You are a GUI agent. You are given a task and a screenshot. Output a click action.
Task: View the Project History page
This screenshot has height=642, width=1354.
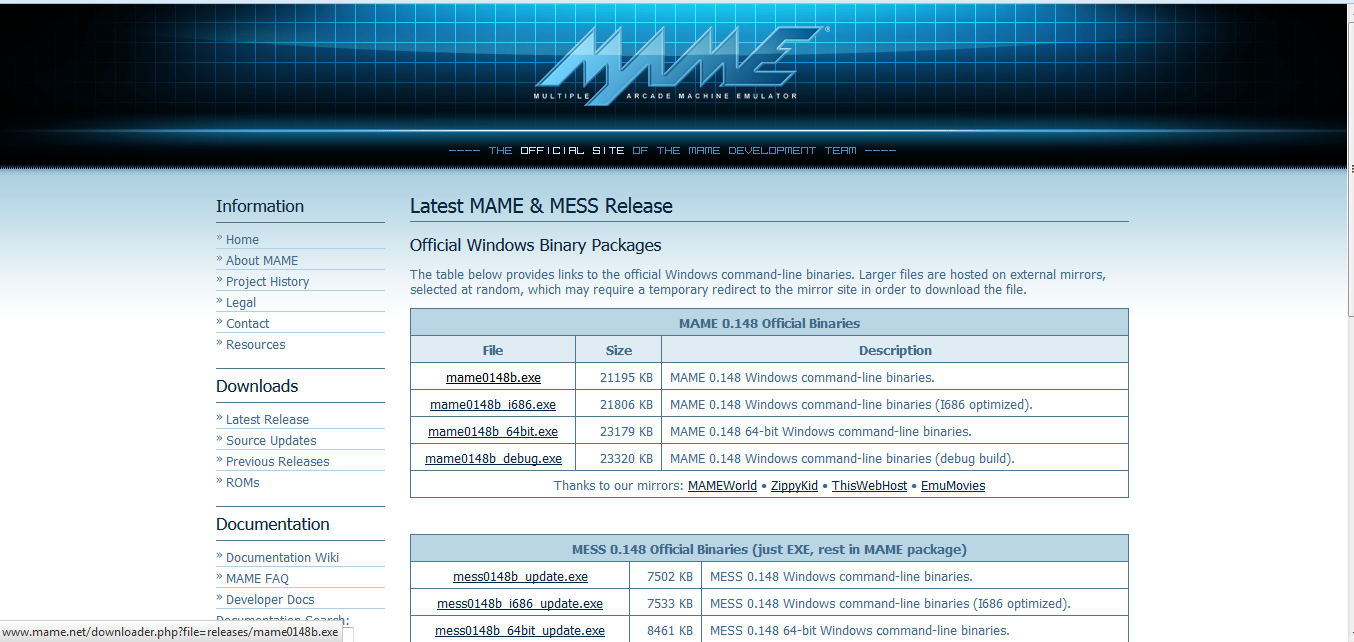click(266, 281)
